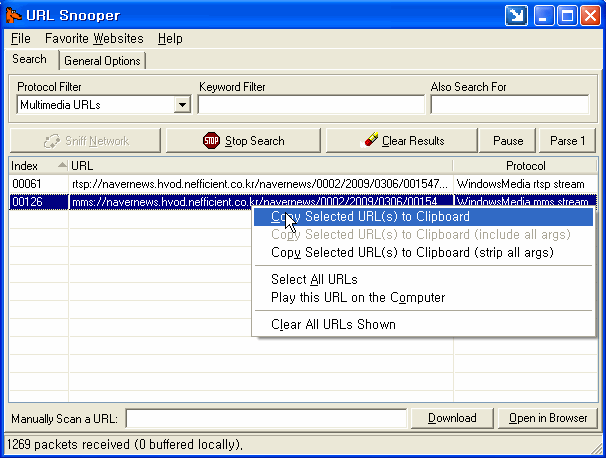
Task: Click the rtsp://navernews URL cell
Action: click(260, 184)
